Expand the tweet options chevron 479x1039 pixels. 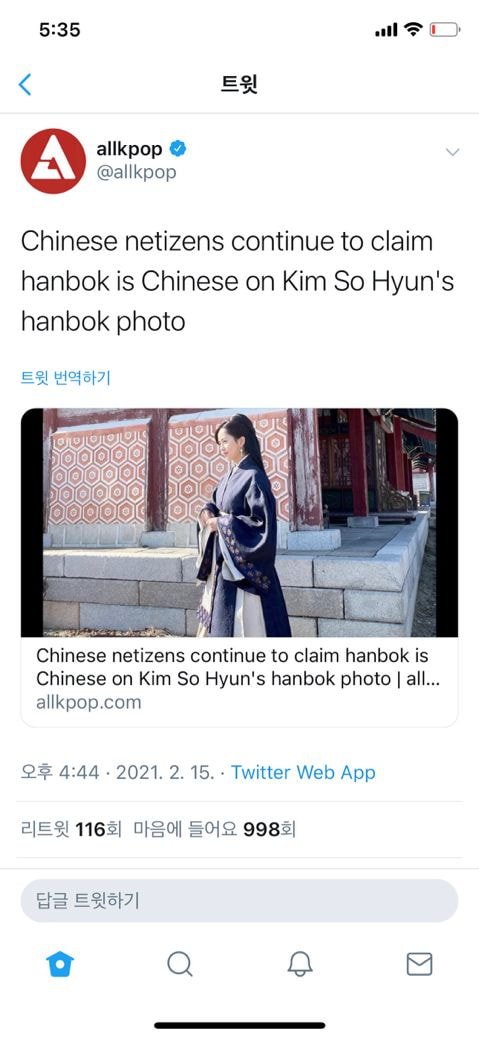452,152
